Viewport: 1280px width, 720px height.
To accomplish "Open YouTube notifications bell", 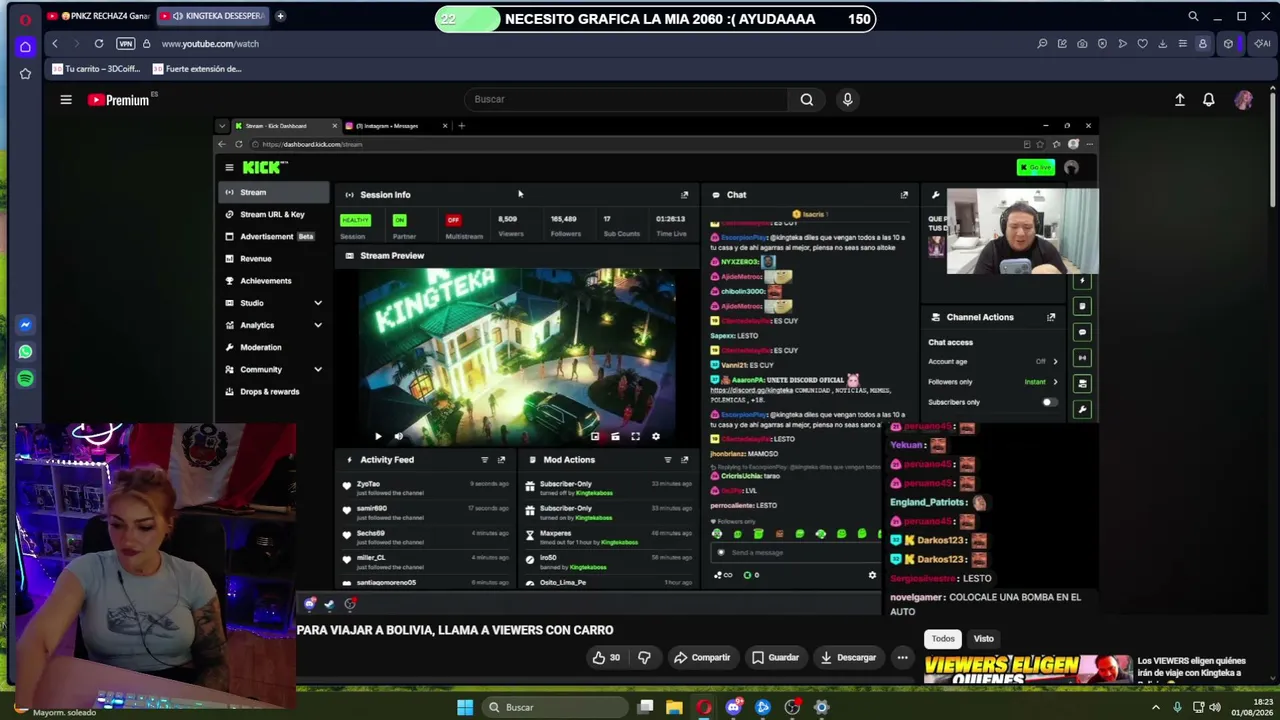I will [1209, 99].
